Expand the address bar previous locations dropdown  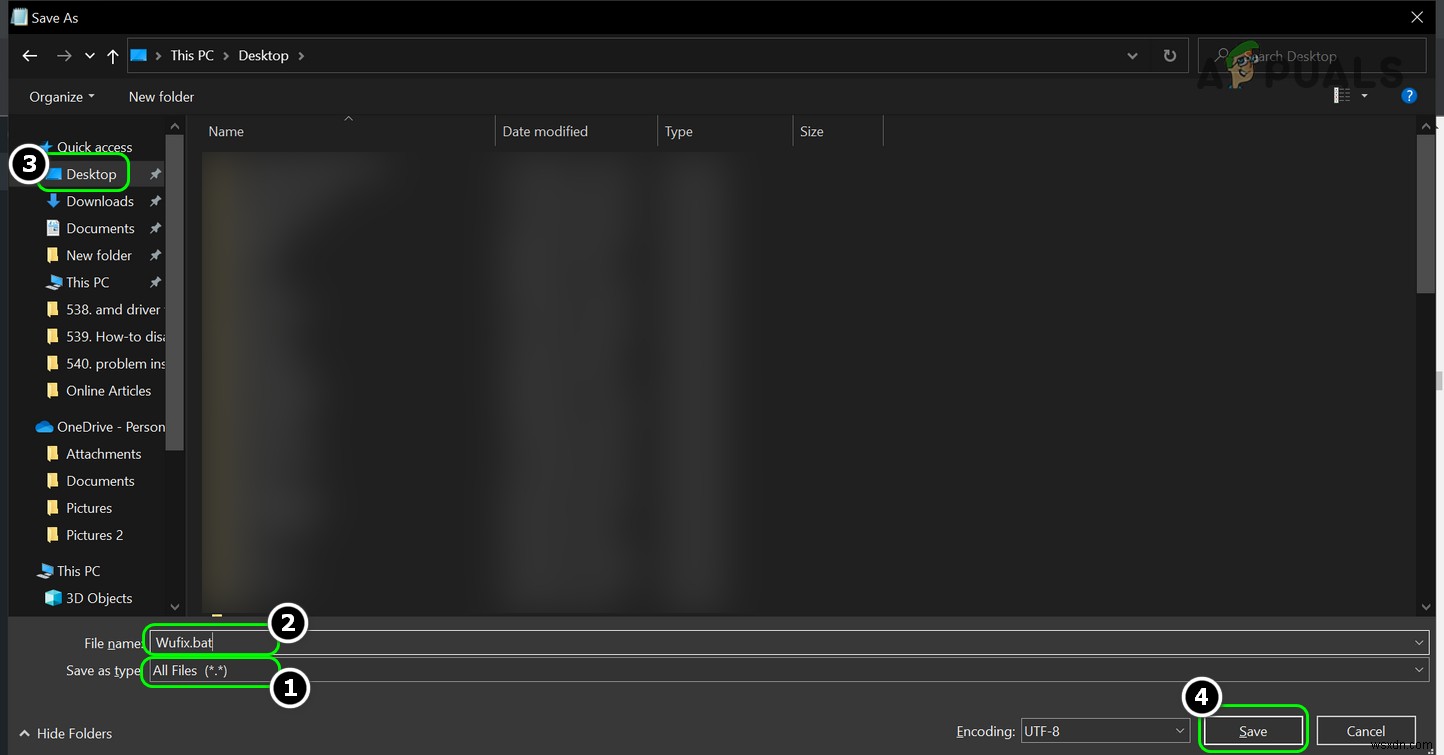tap(1132, 56)
